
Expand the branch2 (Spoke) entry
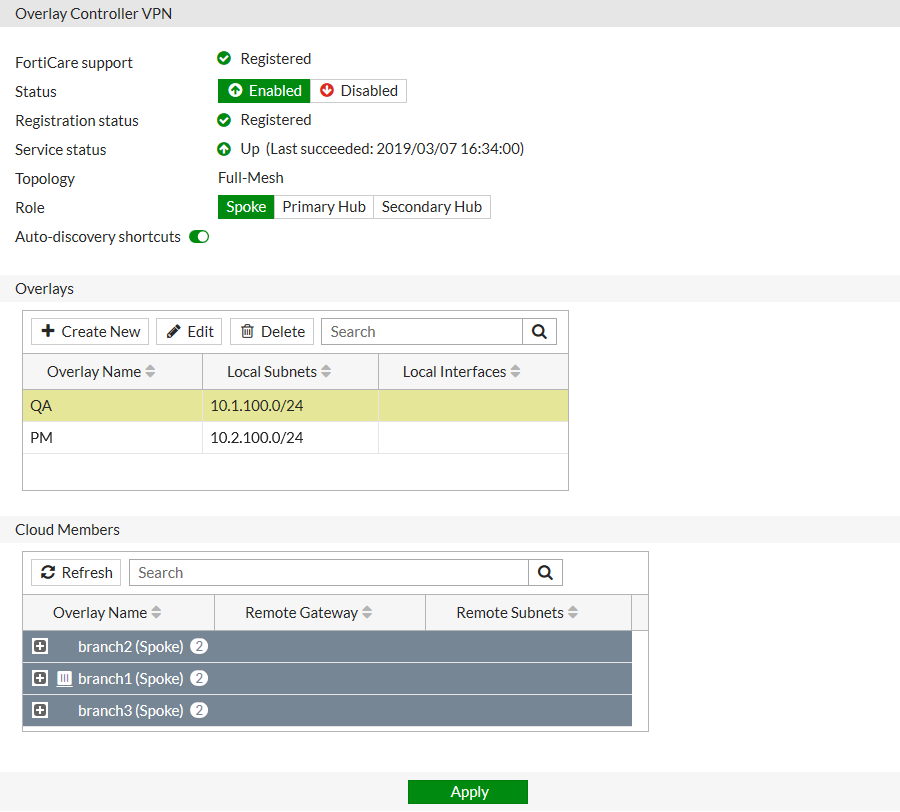click(40, 646)
